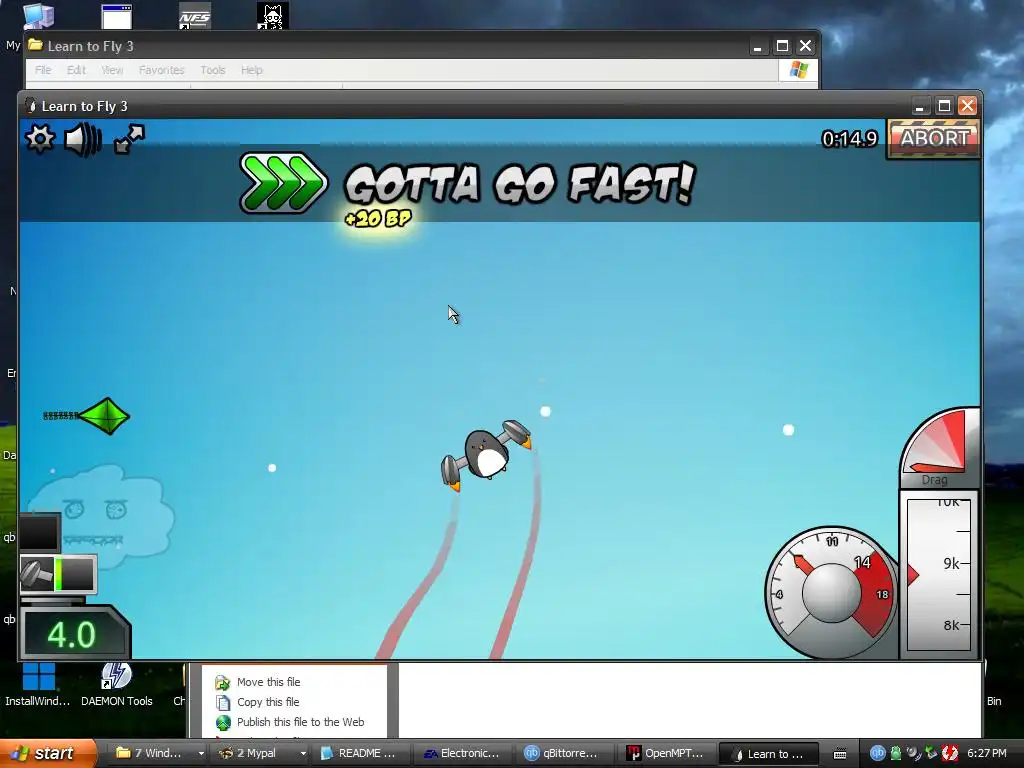Click the Drag gauge
This screenshot has width=1024, height=768.
click(939, 447)
